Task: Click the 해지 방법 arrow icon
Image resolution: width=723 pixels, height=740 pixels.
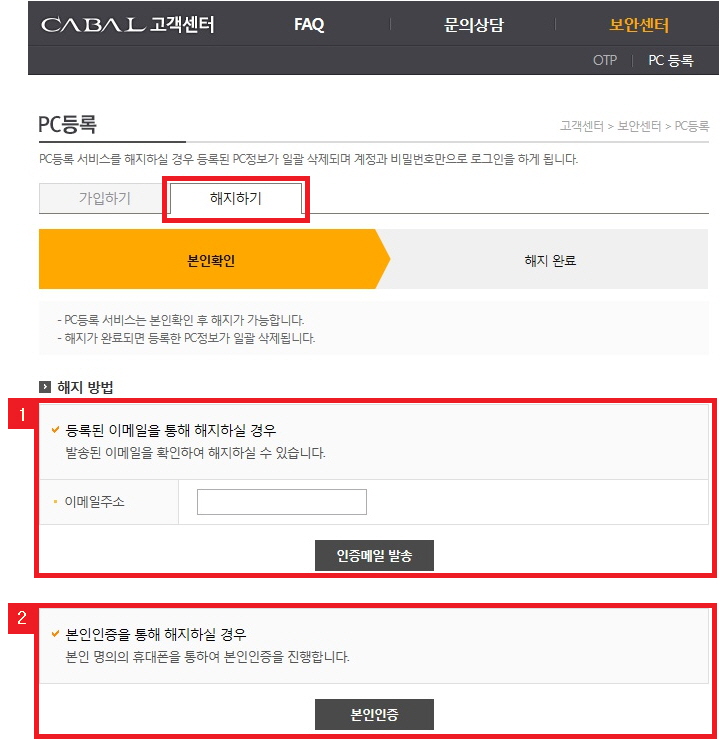Action: tap(44, 386)
